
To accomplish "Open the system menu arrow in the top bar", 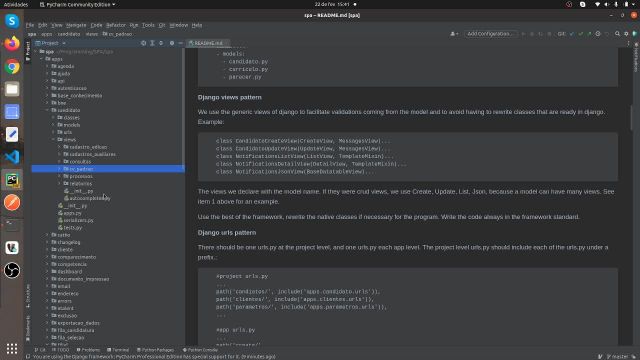I will (634, 4).
